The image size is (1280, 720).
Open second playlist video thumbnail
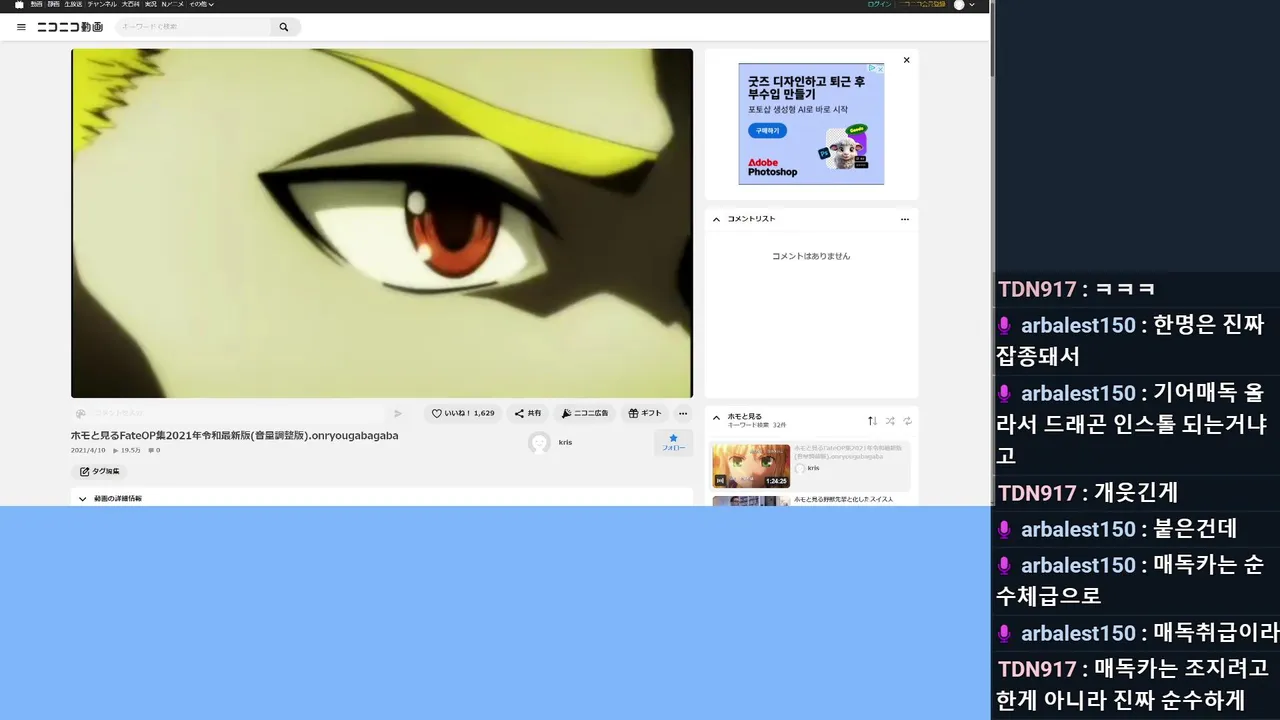(751, 501)
